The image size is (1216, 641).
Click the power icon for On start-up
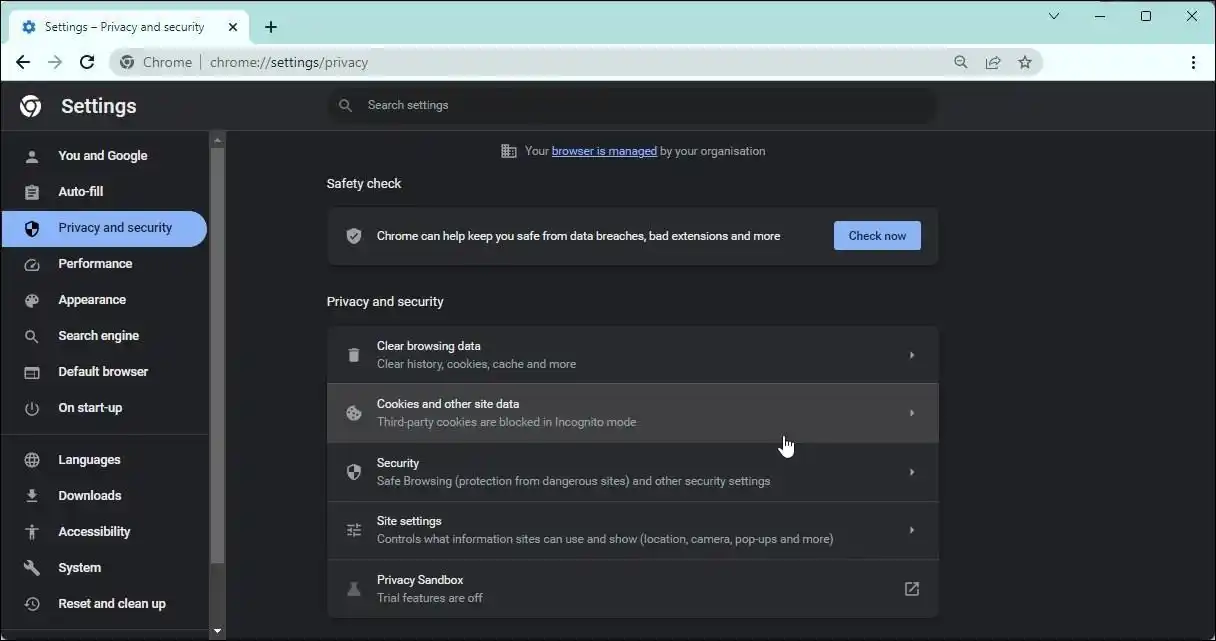coord(32,408)
